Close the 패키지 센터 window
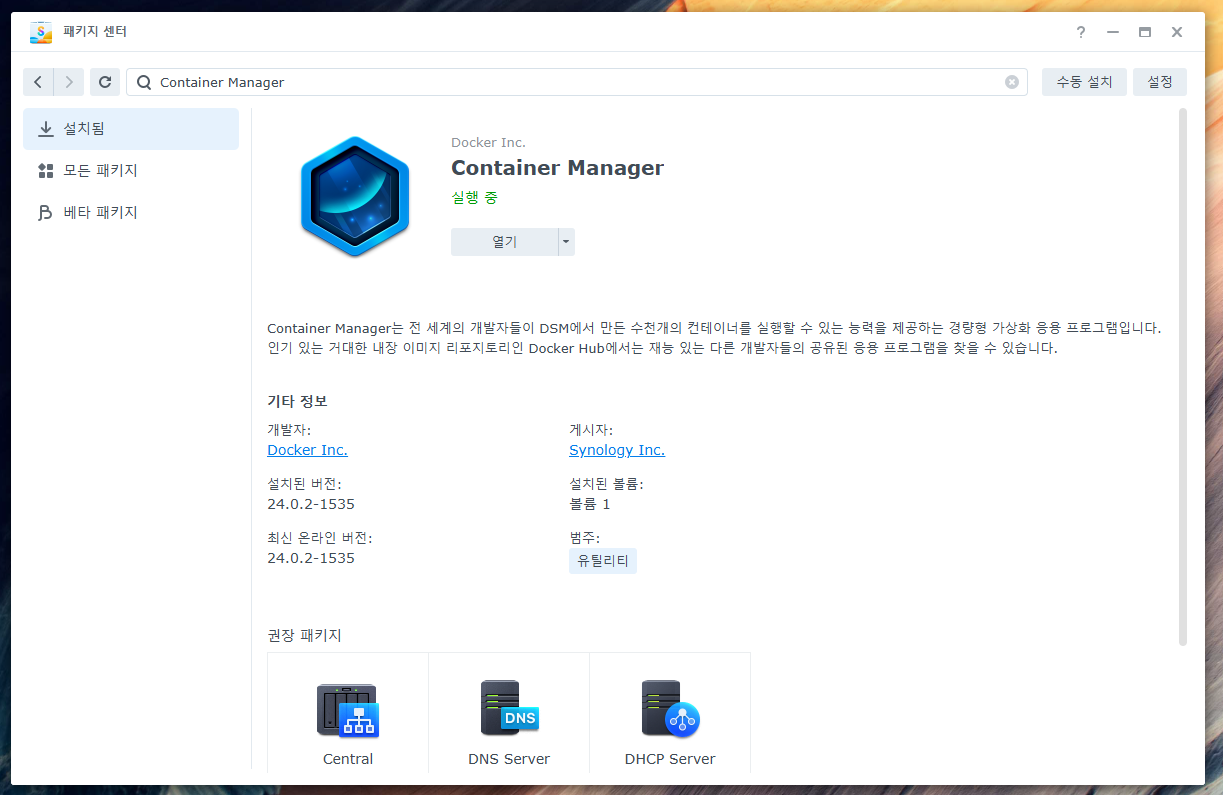 (1177, 32)
